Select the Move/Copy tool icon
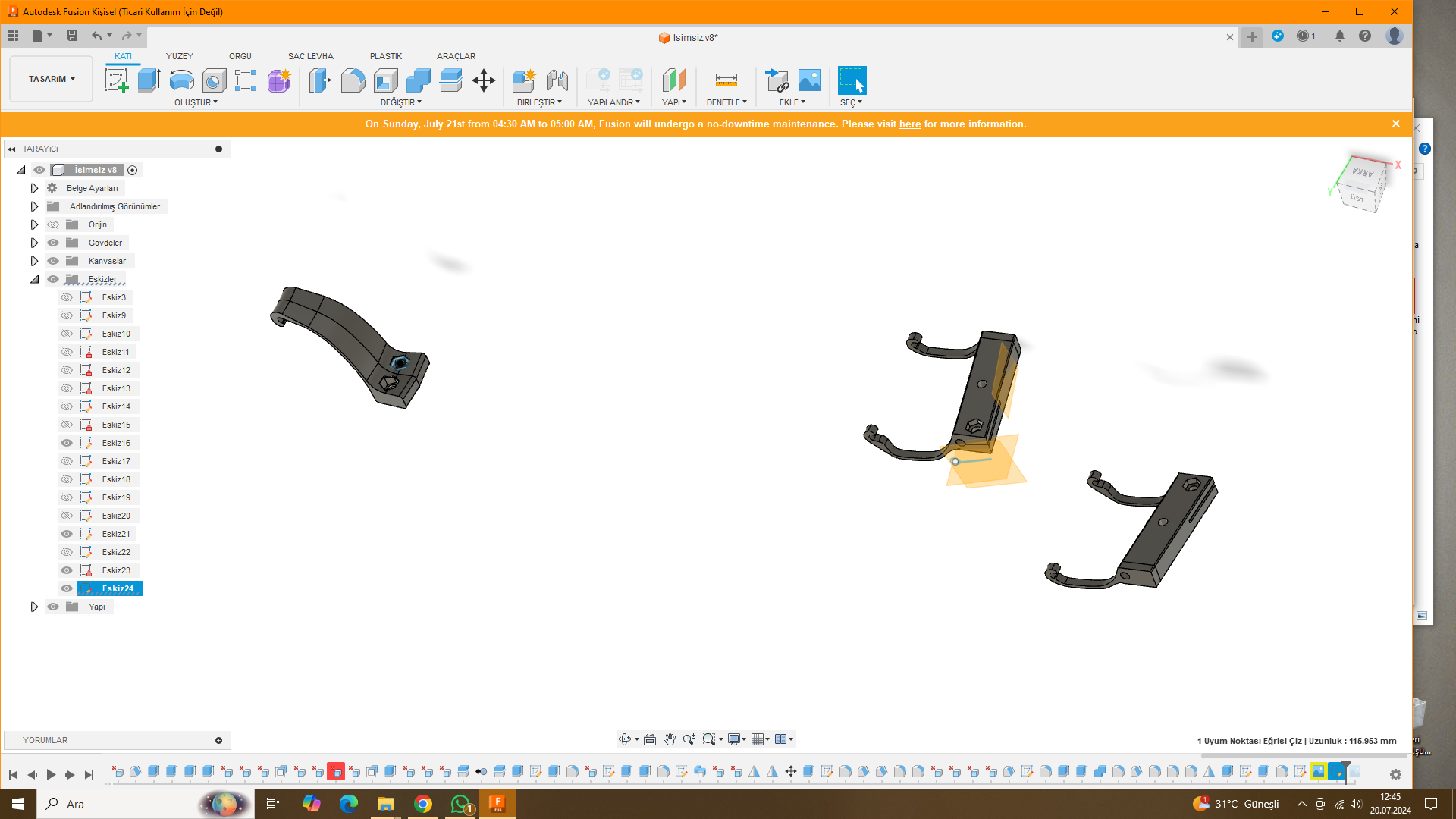1456x819 pixels. (x=484, y=80)
